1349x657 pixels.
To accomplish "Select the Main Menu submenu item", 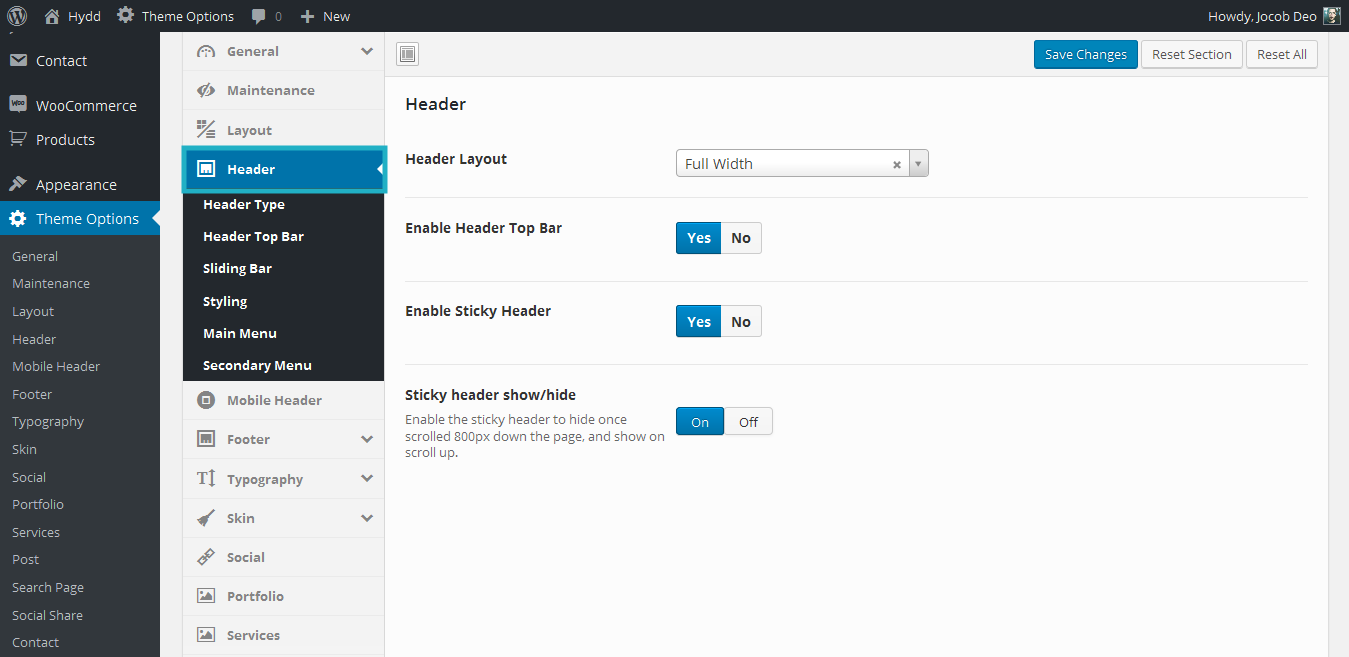I will (240, 333).
